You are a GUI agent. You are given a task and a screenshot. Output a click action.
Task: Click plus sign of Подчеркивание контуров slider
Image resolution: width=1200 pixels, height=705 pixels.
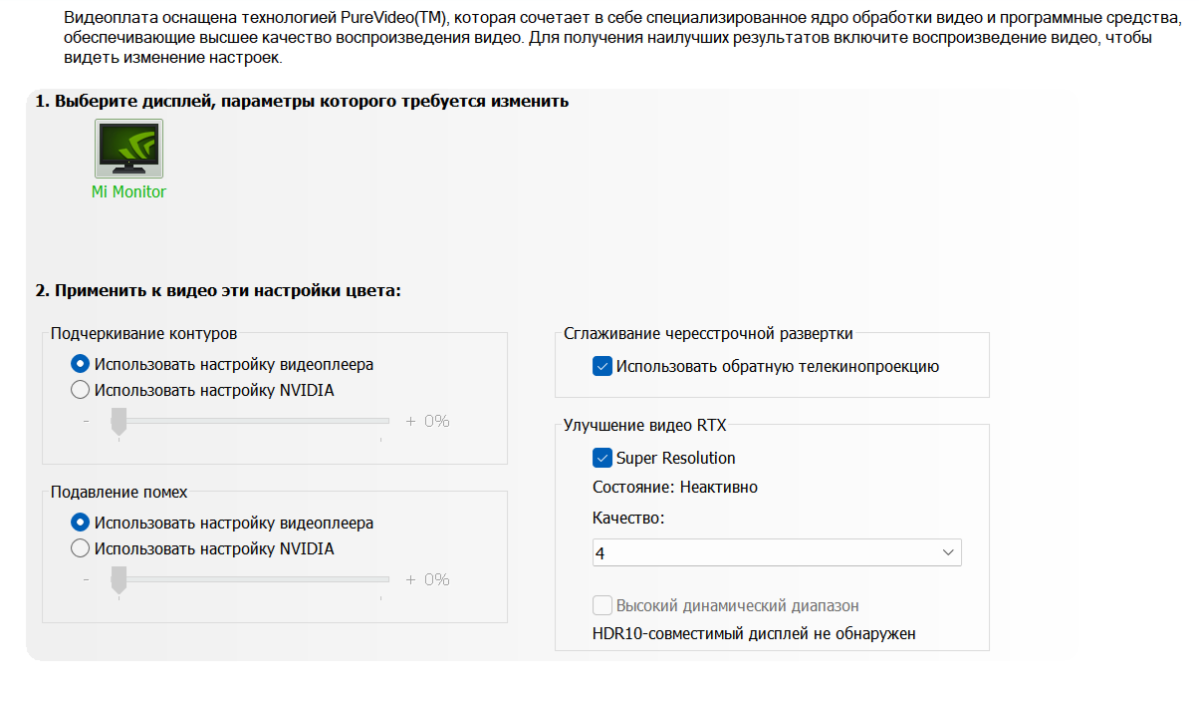coord(410,421)
